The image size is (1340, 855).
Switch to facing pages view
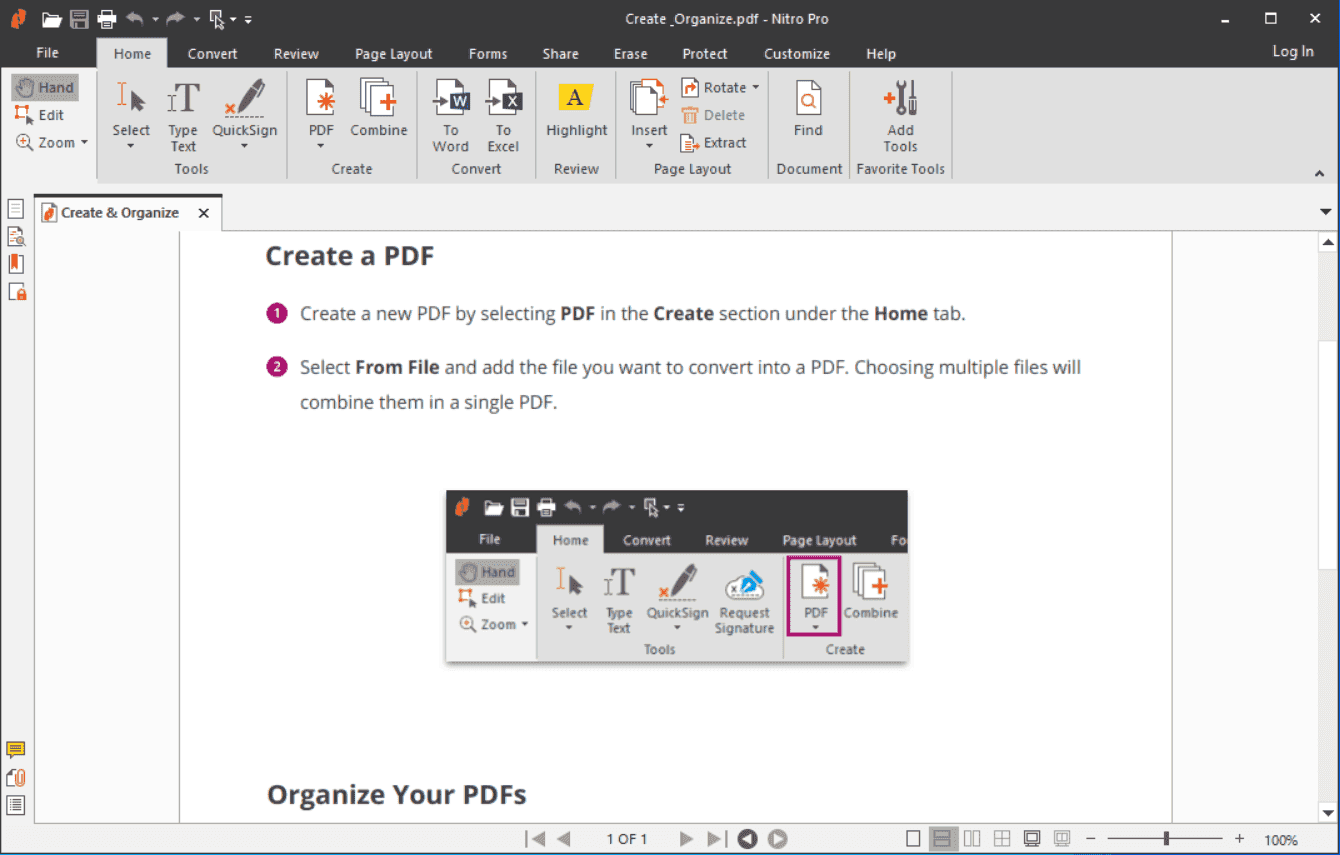point(972,839)
